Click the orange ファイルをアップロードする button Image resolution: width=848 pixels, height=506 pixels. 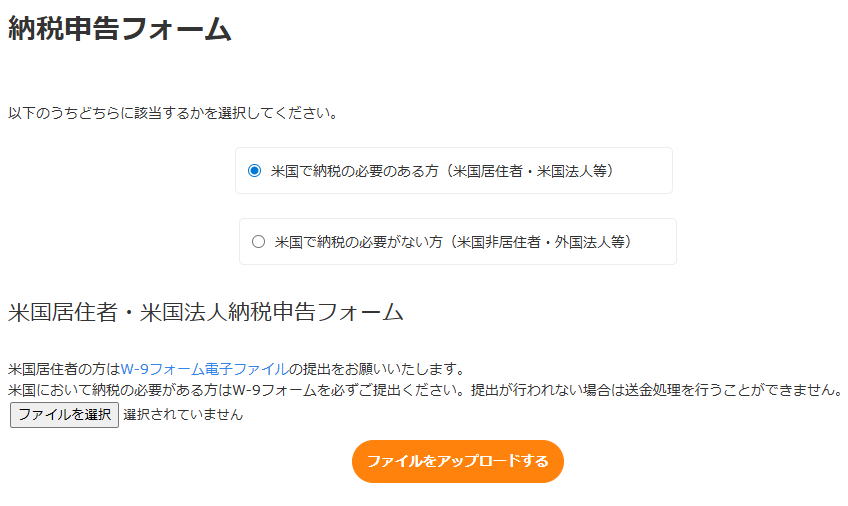pyautogui.click(x=457, y=461)
